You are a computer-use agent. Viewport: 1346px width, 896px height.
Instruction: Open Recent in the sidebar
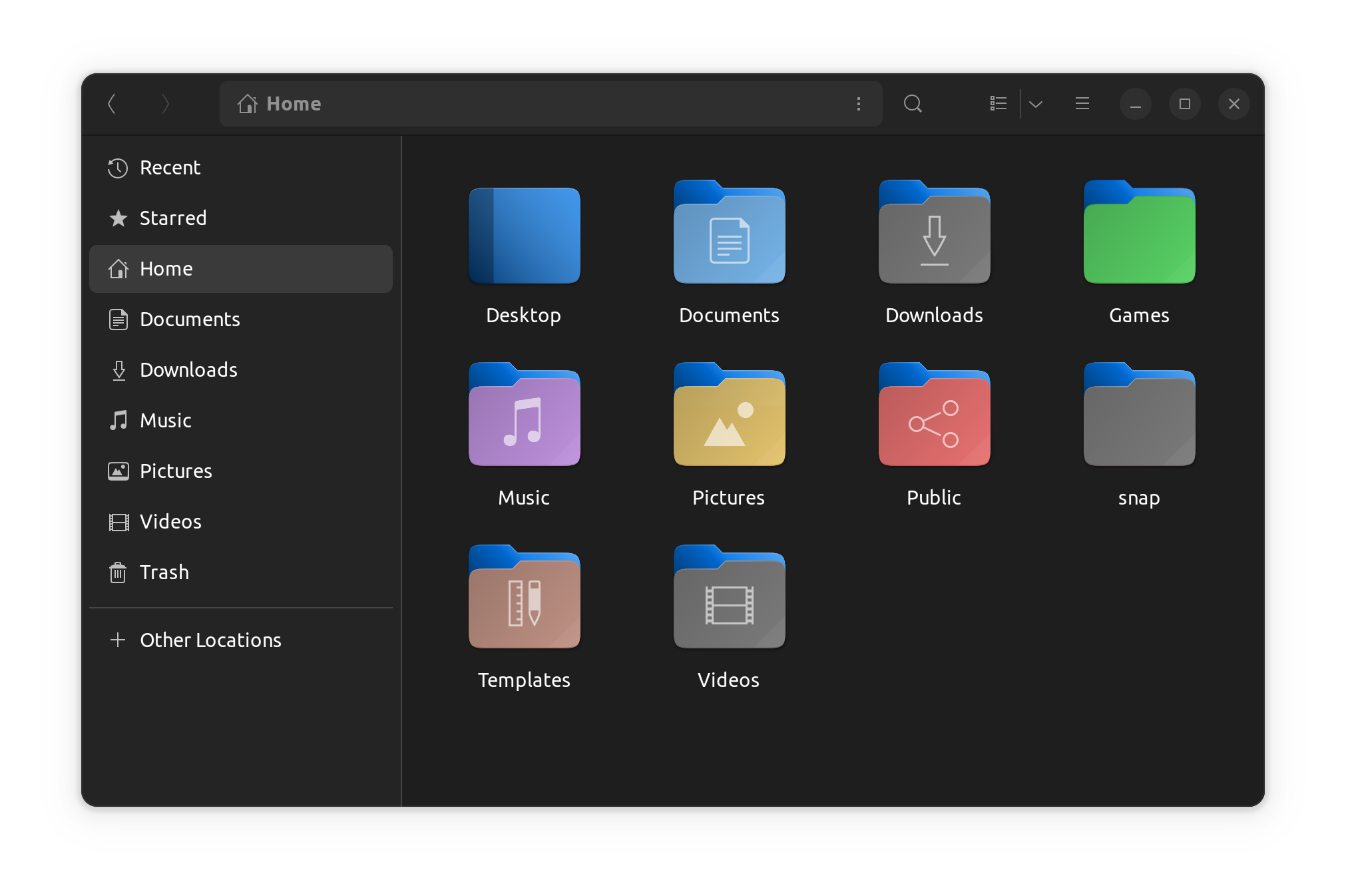click(x=170, y=168)
